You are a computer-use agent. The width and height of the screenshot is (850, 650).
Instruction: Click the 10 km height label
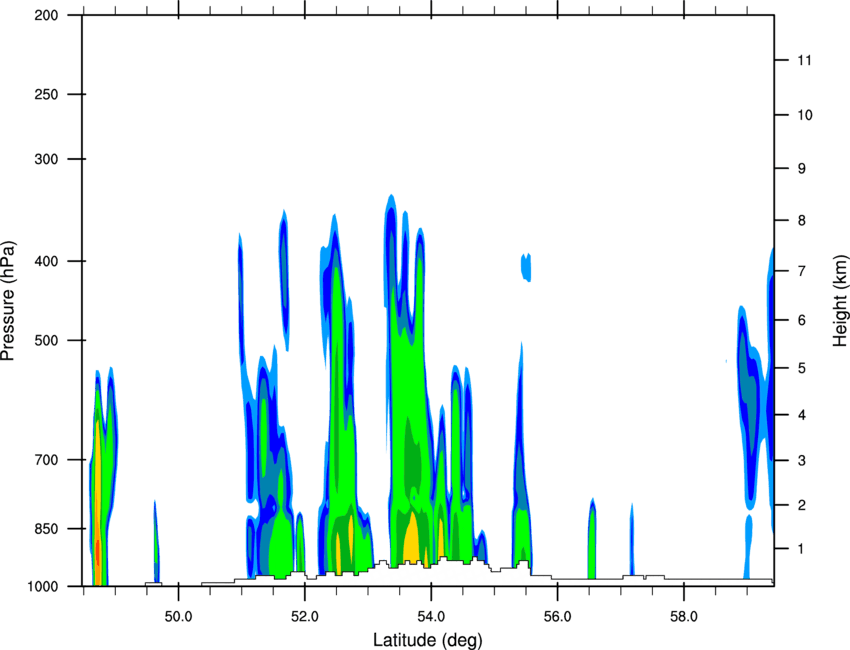coord(805,115)
